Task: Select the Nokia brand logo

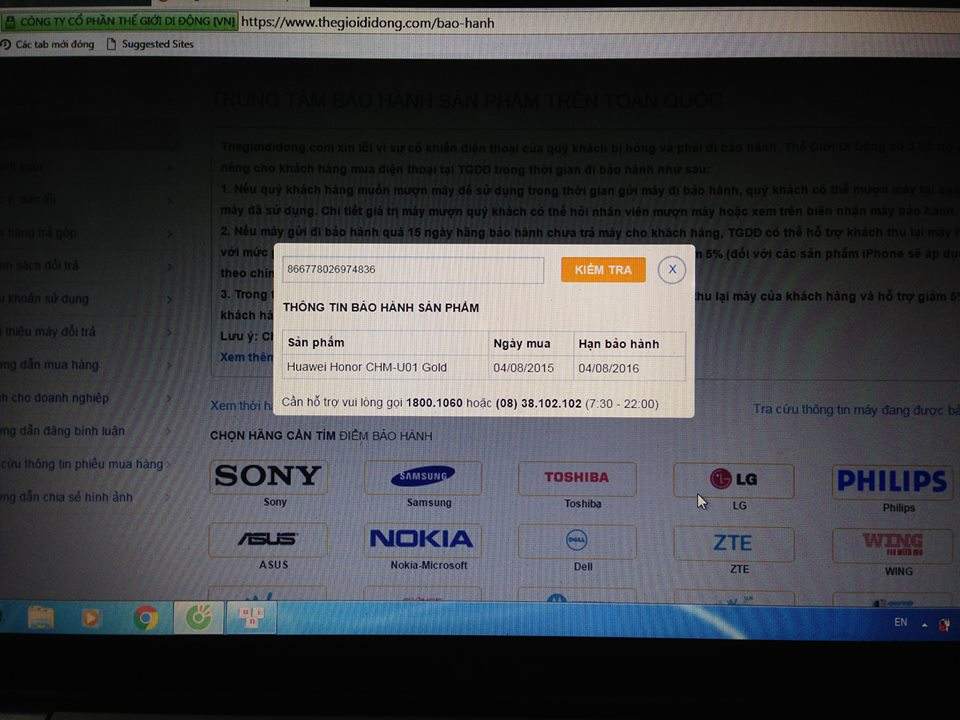Action: [x=422, y=540]
